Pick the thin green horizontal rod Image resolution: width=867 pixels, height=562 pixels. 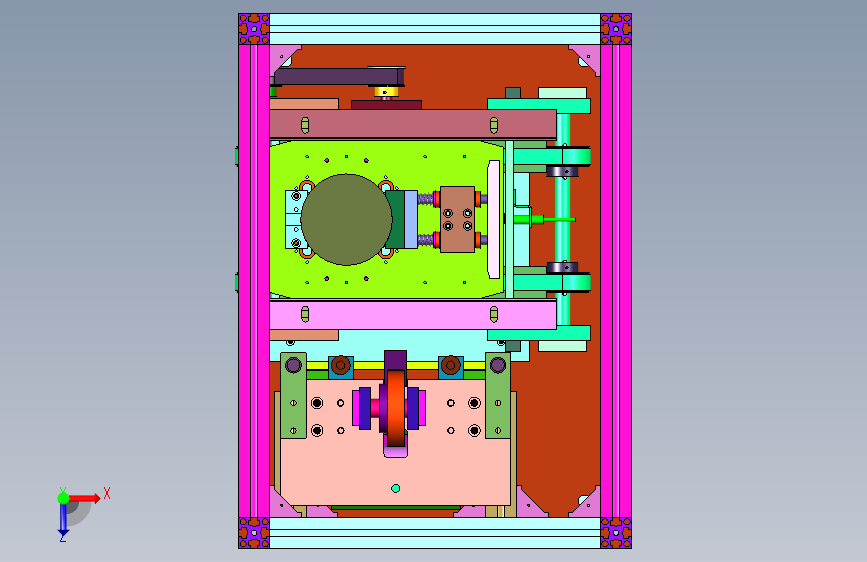point(558,220)
